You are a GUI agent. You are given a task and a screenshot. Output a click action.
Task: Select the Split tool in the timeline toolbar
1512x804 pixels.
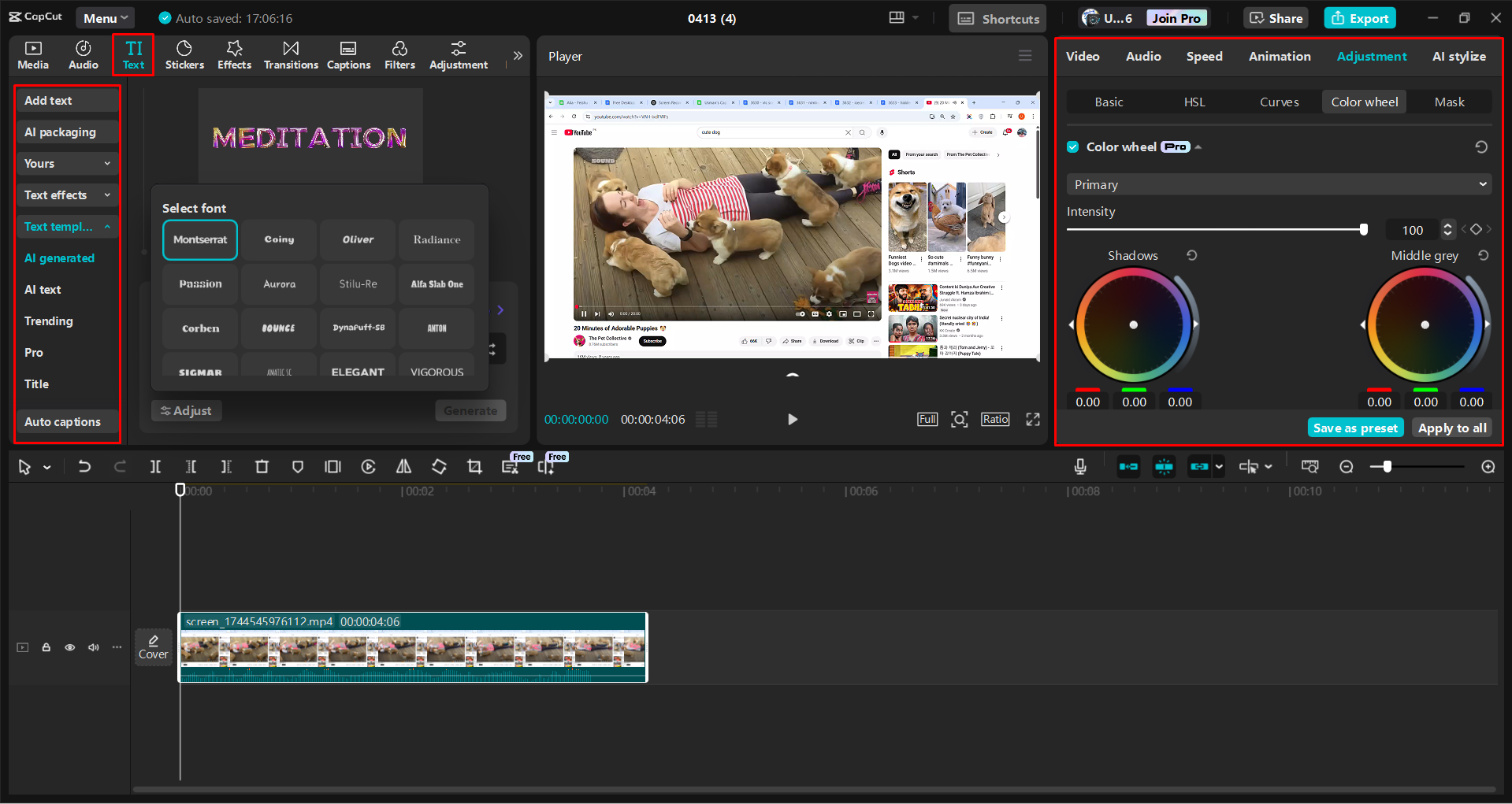tap(155, 466)
